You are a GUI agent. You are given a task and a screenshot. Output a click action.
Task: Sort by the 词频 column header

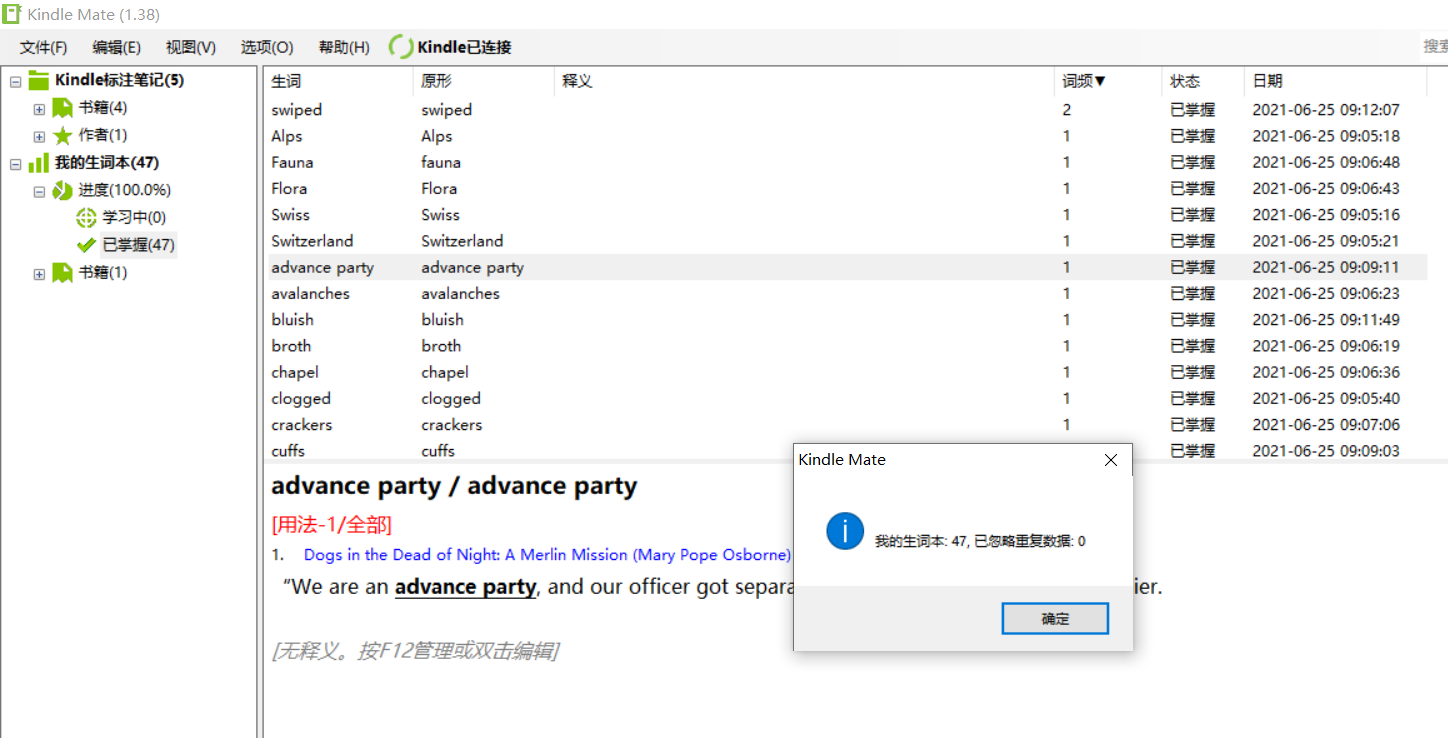pyautogui.click(x=1109, y=81)
